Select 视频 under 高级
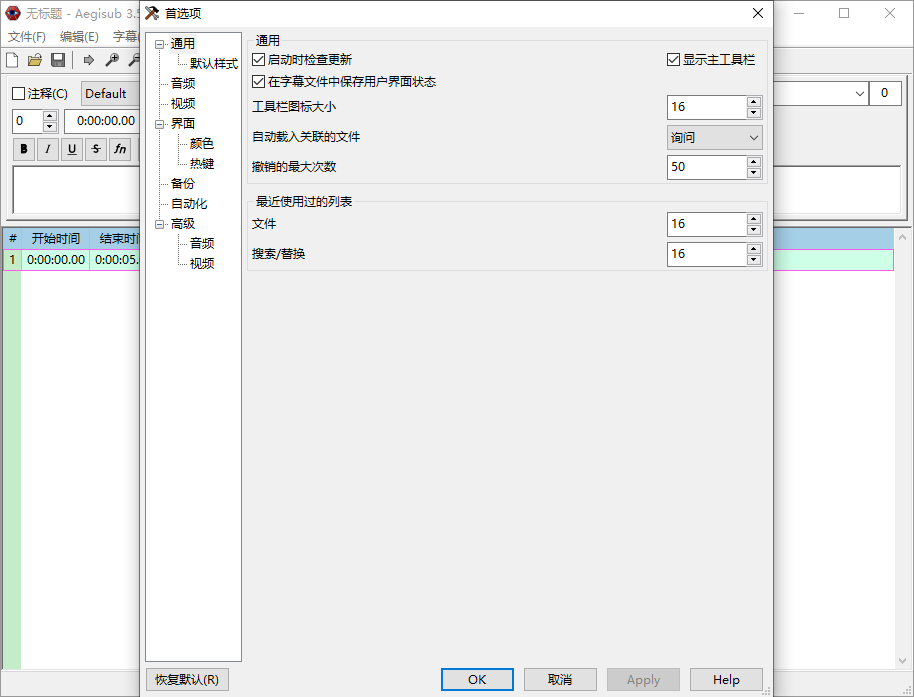Screen dimensions: 914x697 click(202, 263)
